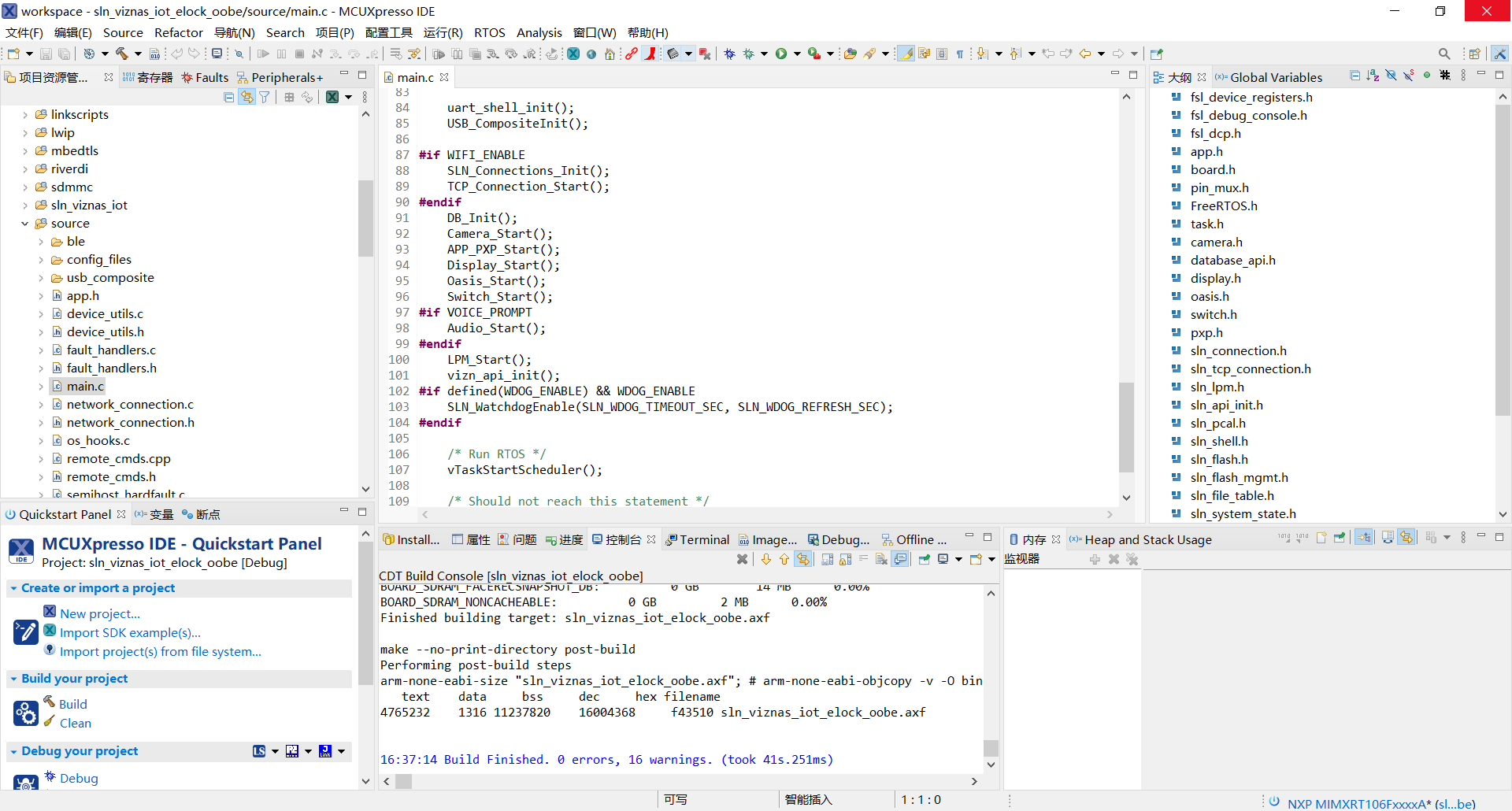The width and height of the screenshot is (1512, 811).
Task: Click the MCUXpresso X icon in the toolbar
Action: (573, 54)
